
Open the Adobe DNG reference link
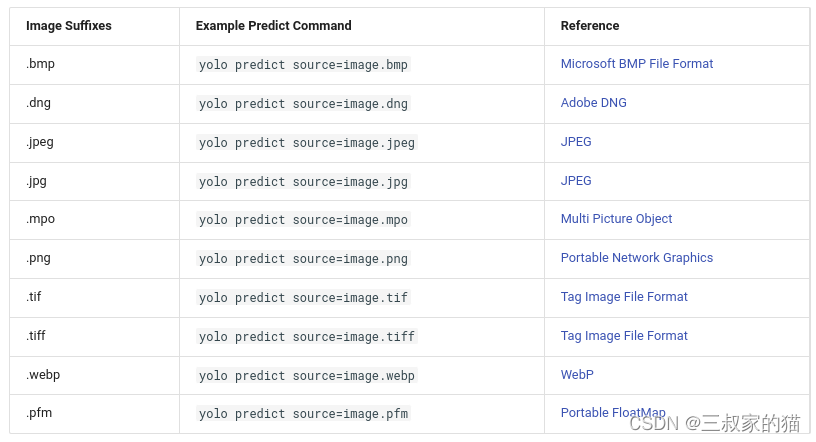pyautogui.click(x=593, y=103)
